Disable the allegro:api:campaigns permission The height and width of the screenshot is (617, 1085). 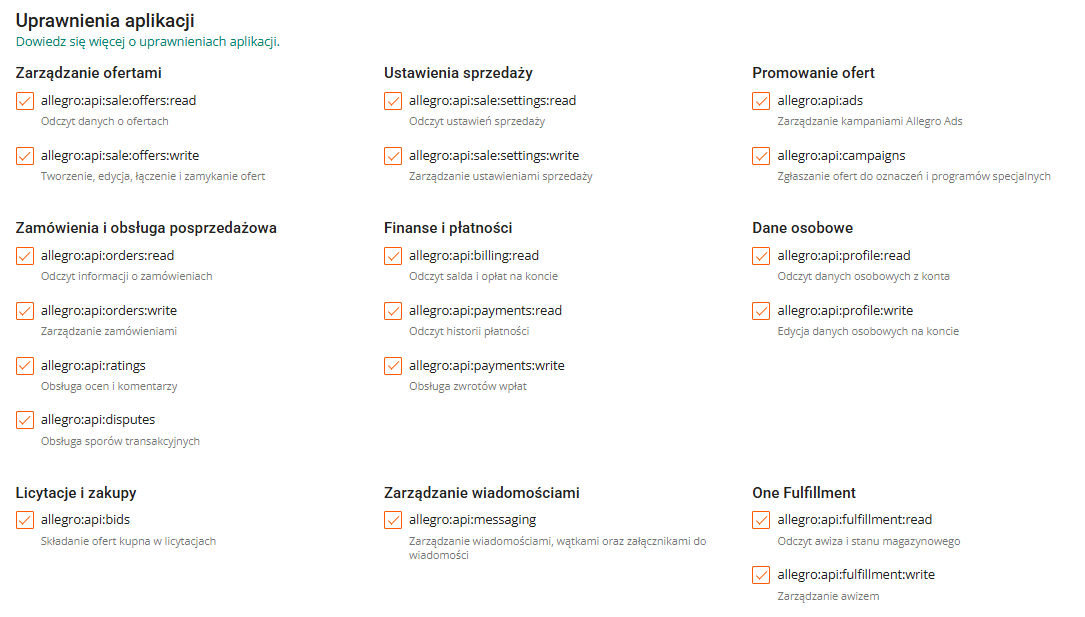tap(761, 156)
